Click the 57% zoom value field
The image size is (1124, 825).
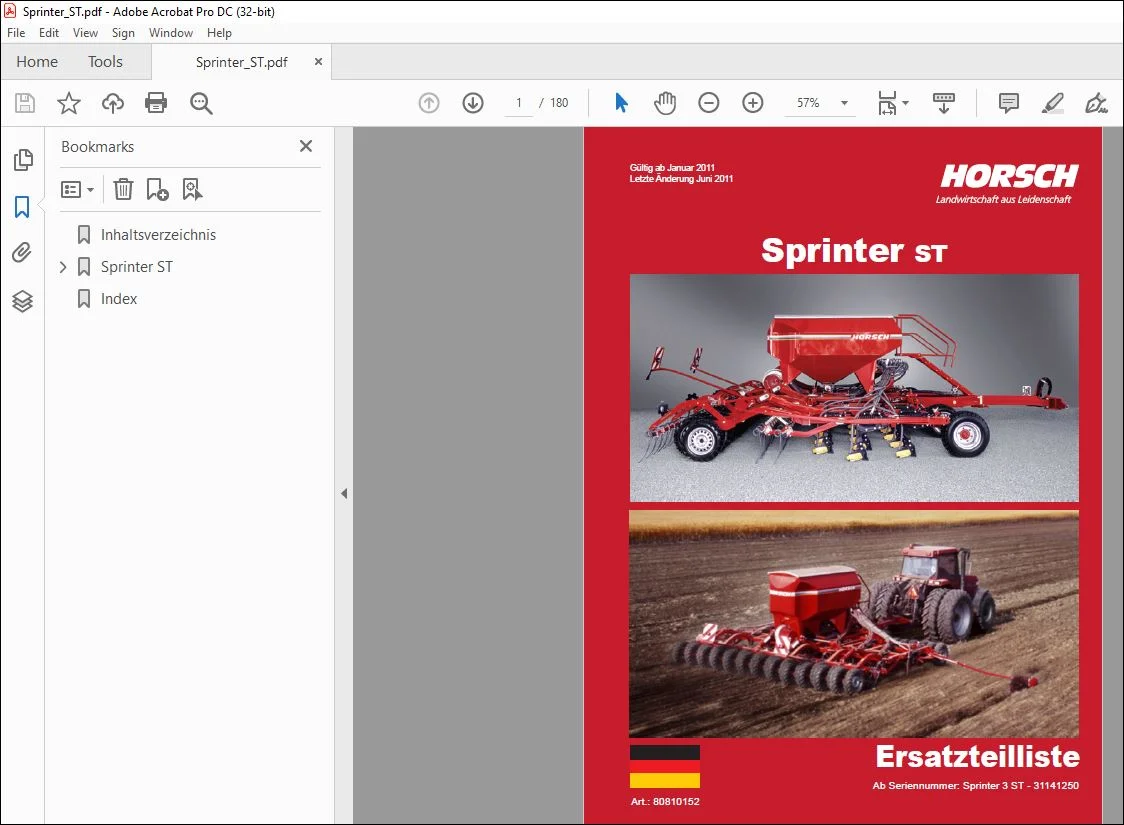(809, 103)
